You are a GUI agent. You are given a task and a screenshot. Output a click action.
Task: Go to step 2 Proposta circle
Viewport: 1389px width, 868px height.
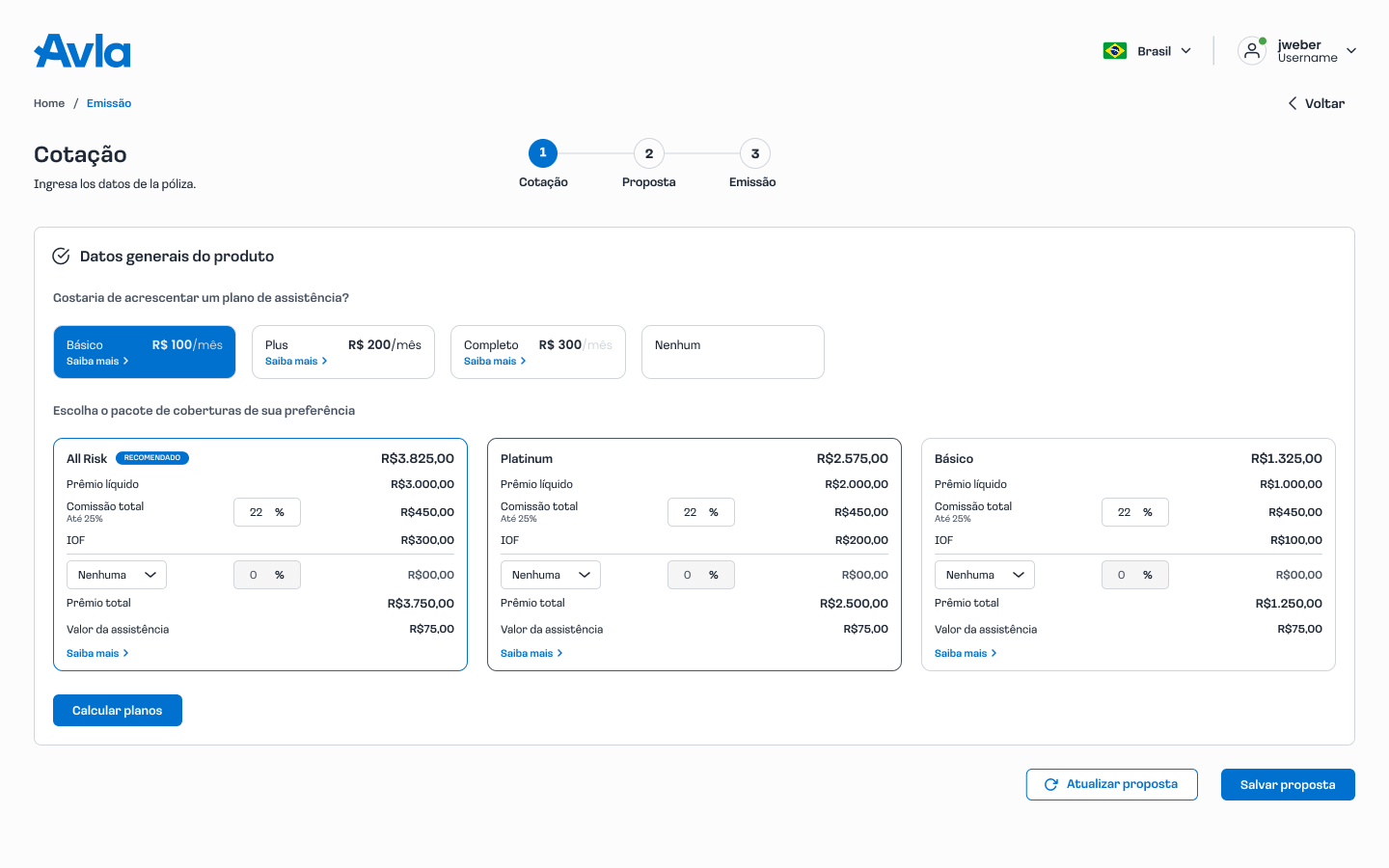click(648, 153)
